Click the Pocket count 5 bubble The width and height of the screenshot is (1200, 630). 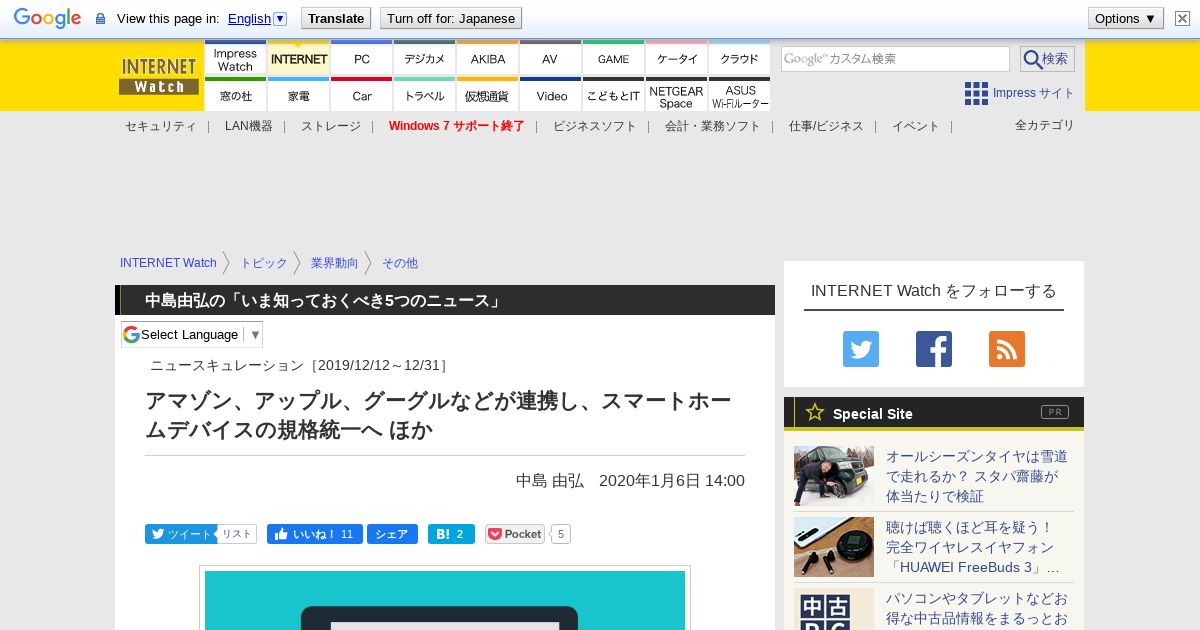click(x=561, y=534)
